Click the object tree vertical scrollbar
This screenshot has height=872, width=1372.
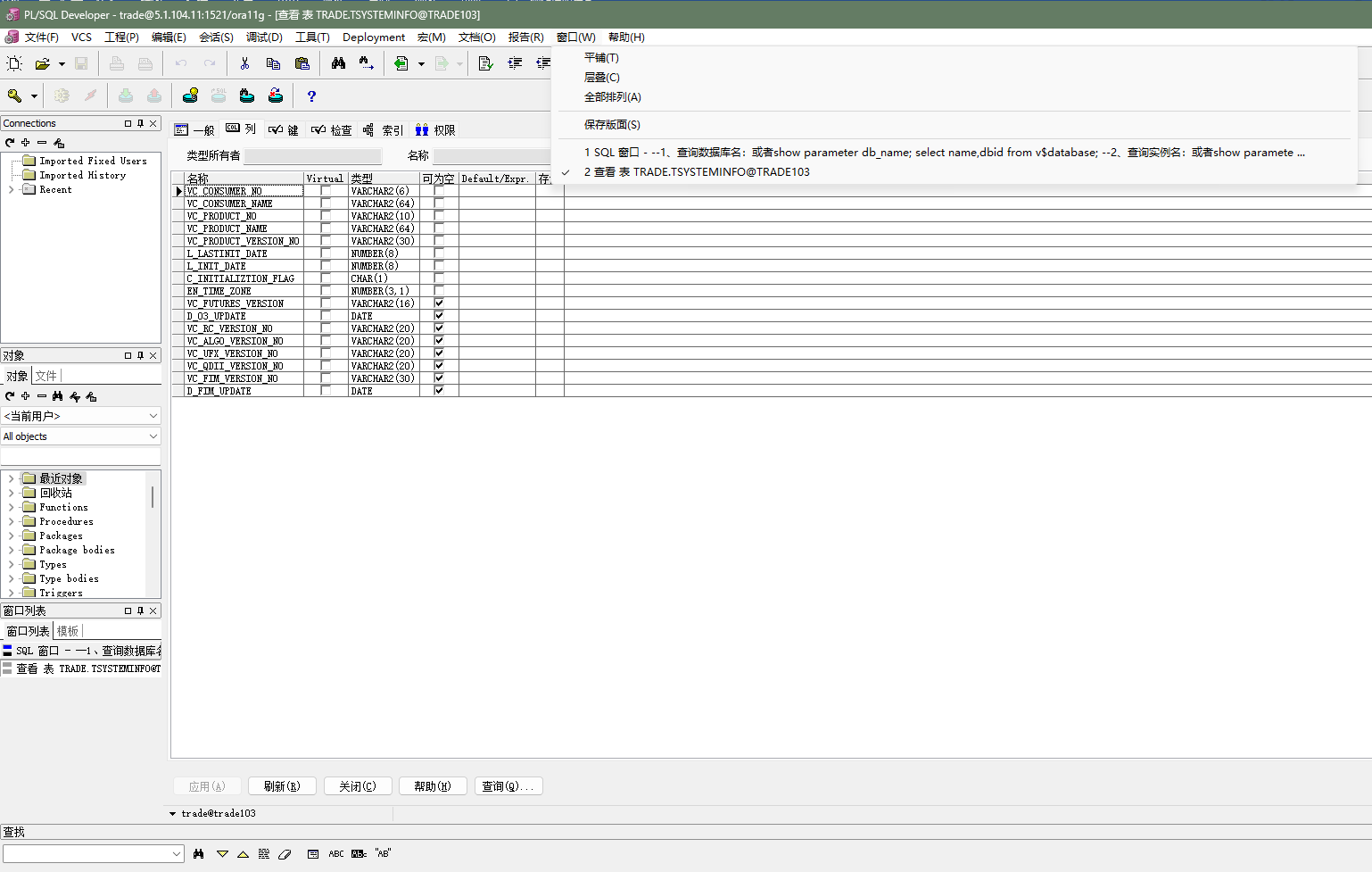click(x=153, y=497)
